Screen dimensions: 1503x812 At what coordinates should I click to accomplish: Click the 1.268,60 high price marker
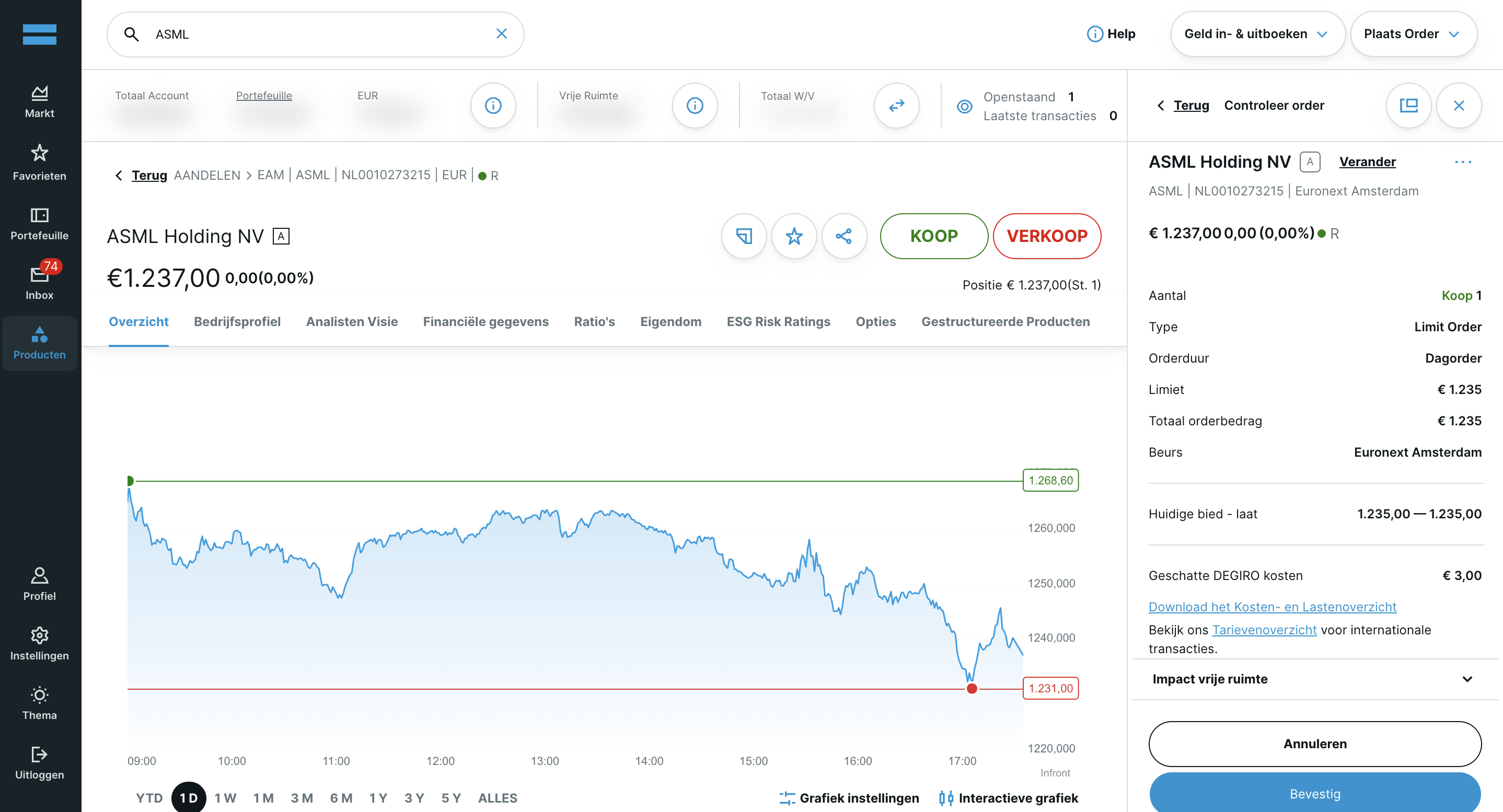coord(1051,481)
